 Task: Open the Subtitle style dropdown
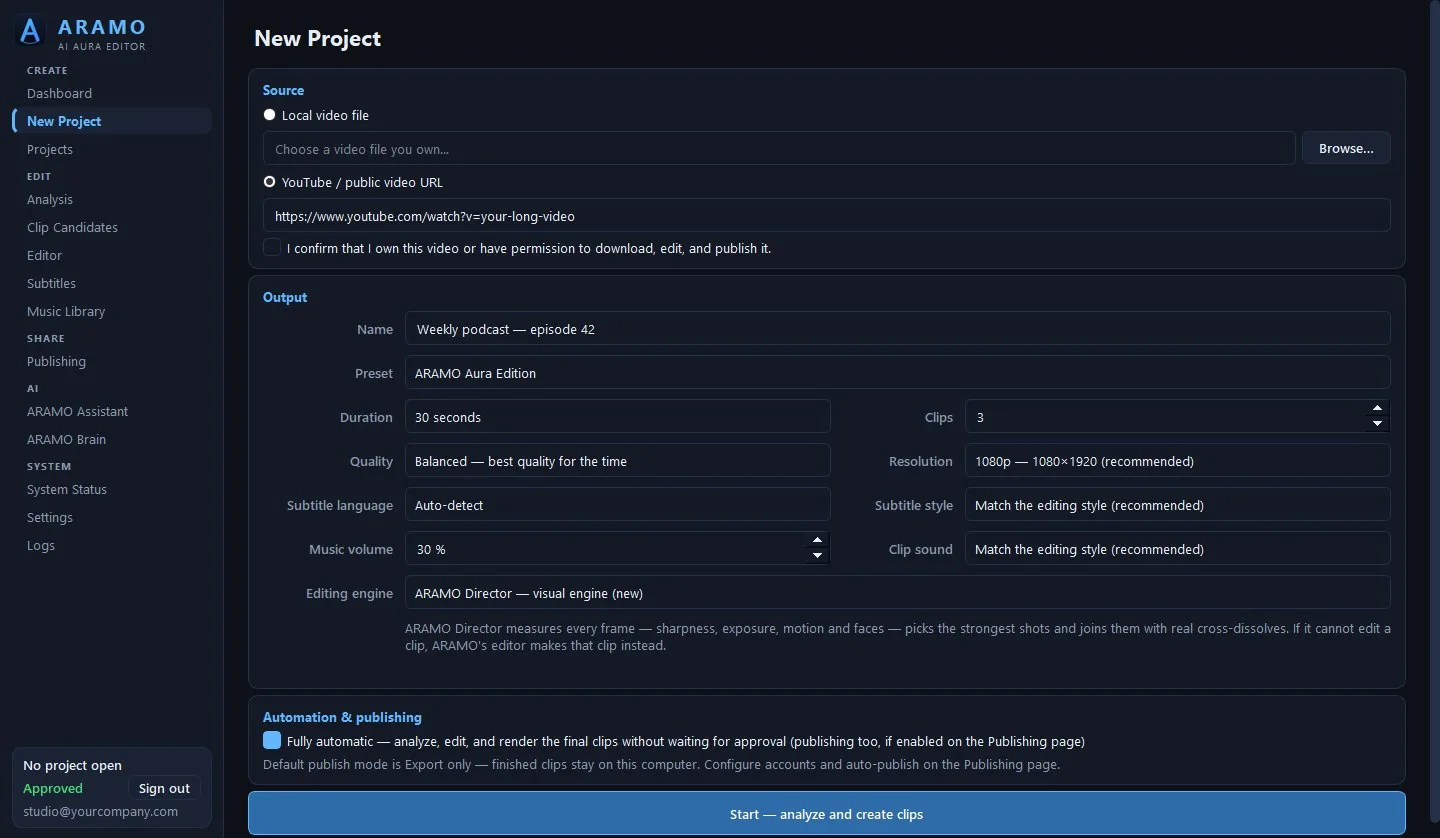click(x=1177, y=504)
